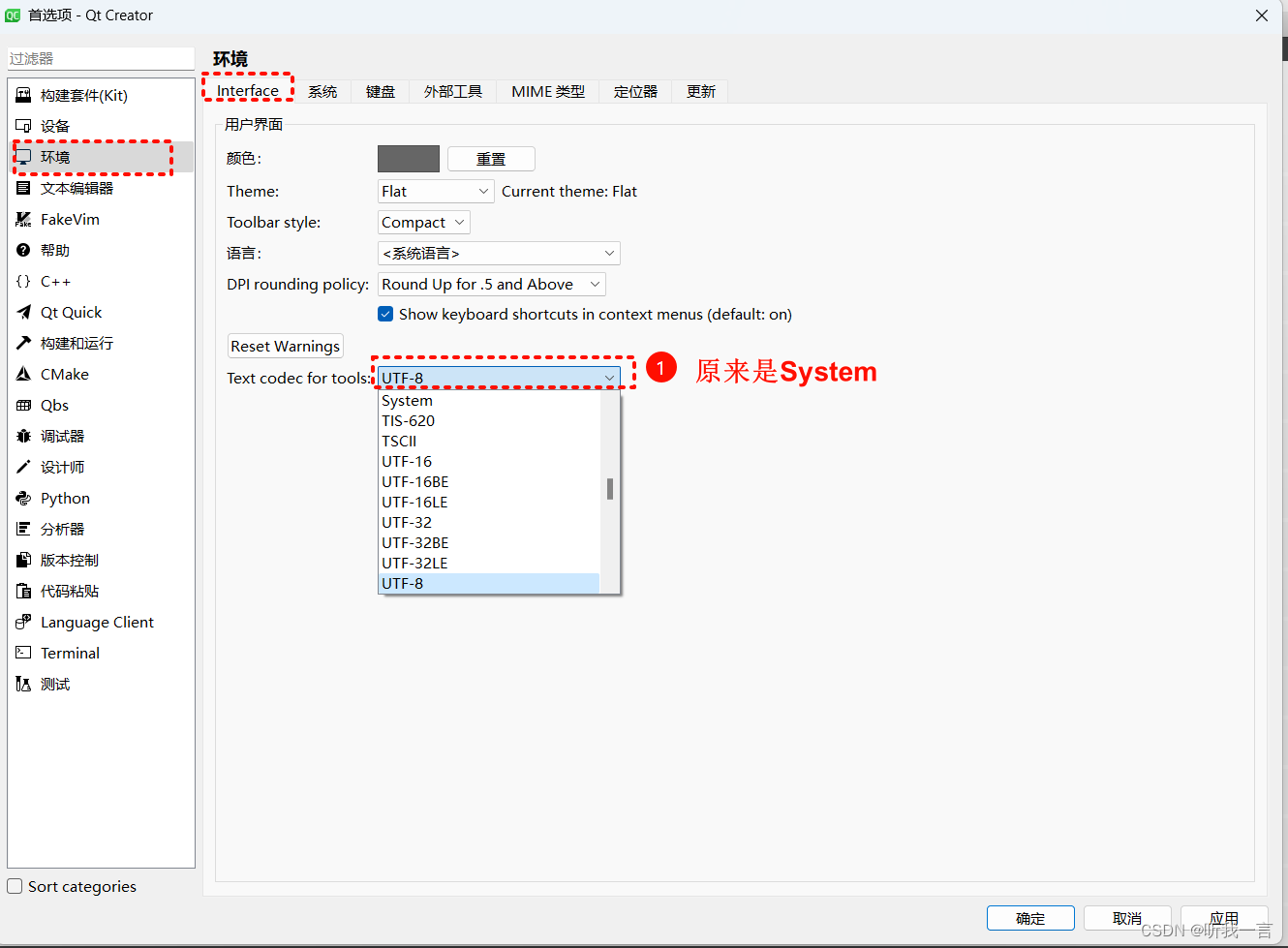Switch to the Interface tab
Screen dimensions: 1288x948
(x=248, y=91)
